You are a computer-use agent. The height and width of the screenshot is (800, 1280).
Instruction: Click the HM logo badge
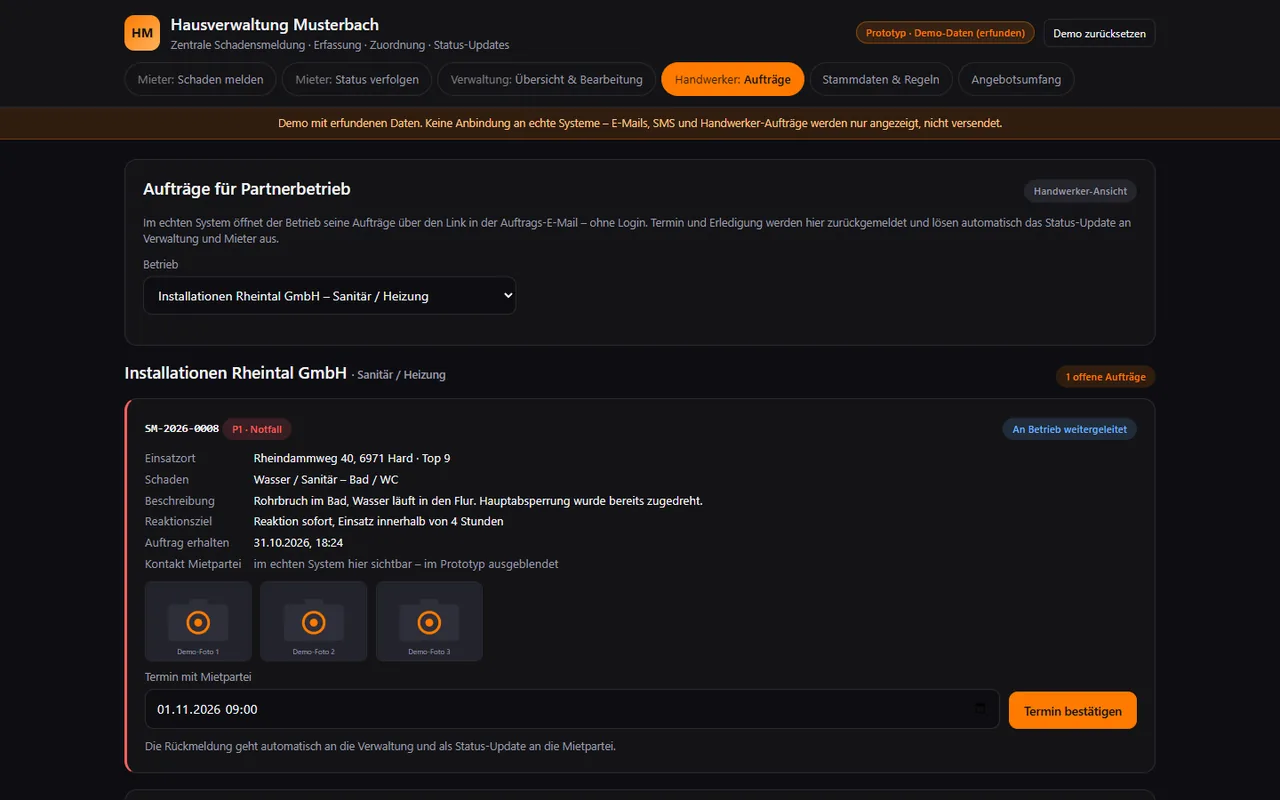[x=142, y=33]
